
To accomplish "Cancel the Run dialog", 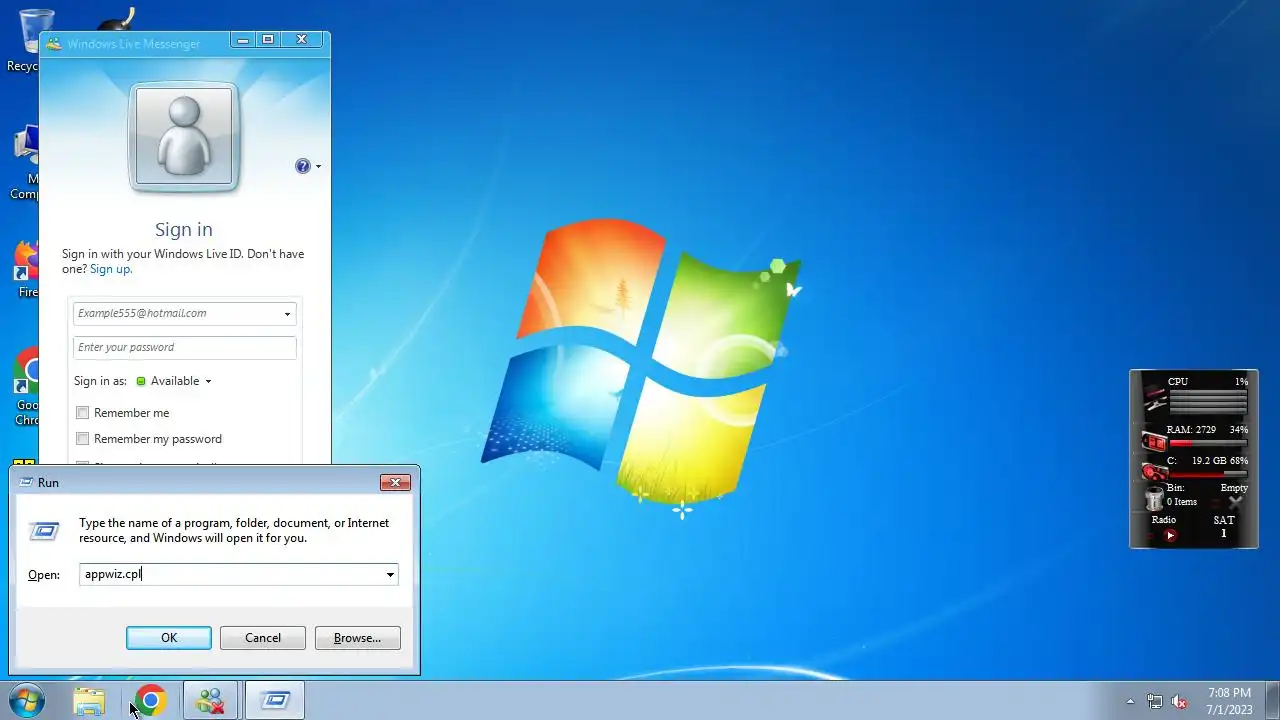I will 262,638.
